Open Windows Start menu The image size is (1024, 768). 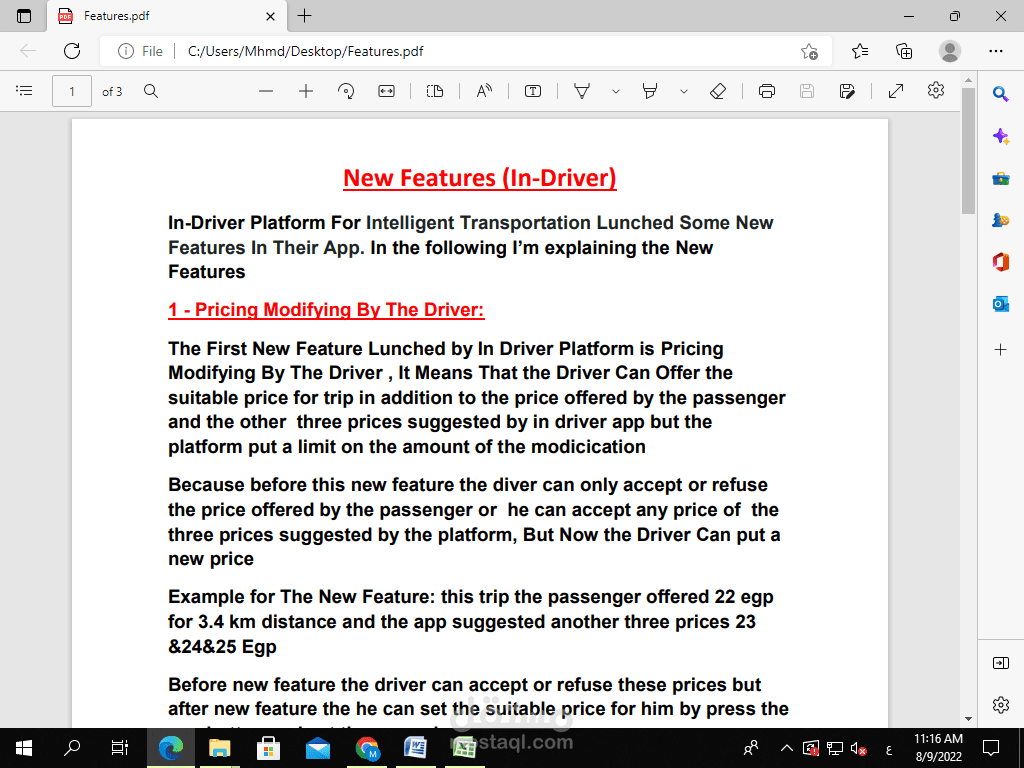24,747
